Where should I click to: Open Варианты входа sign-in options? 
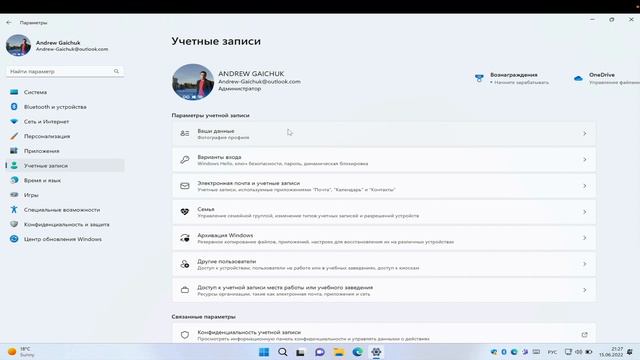[x=384, y=160]
